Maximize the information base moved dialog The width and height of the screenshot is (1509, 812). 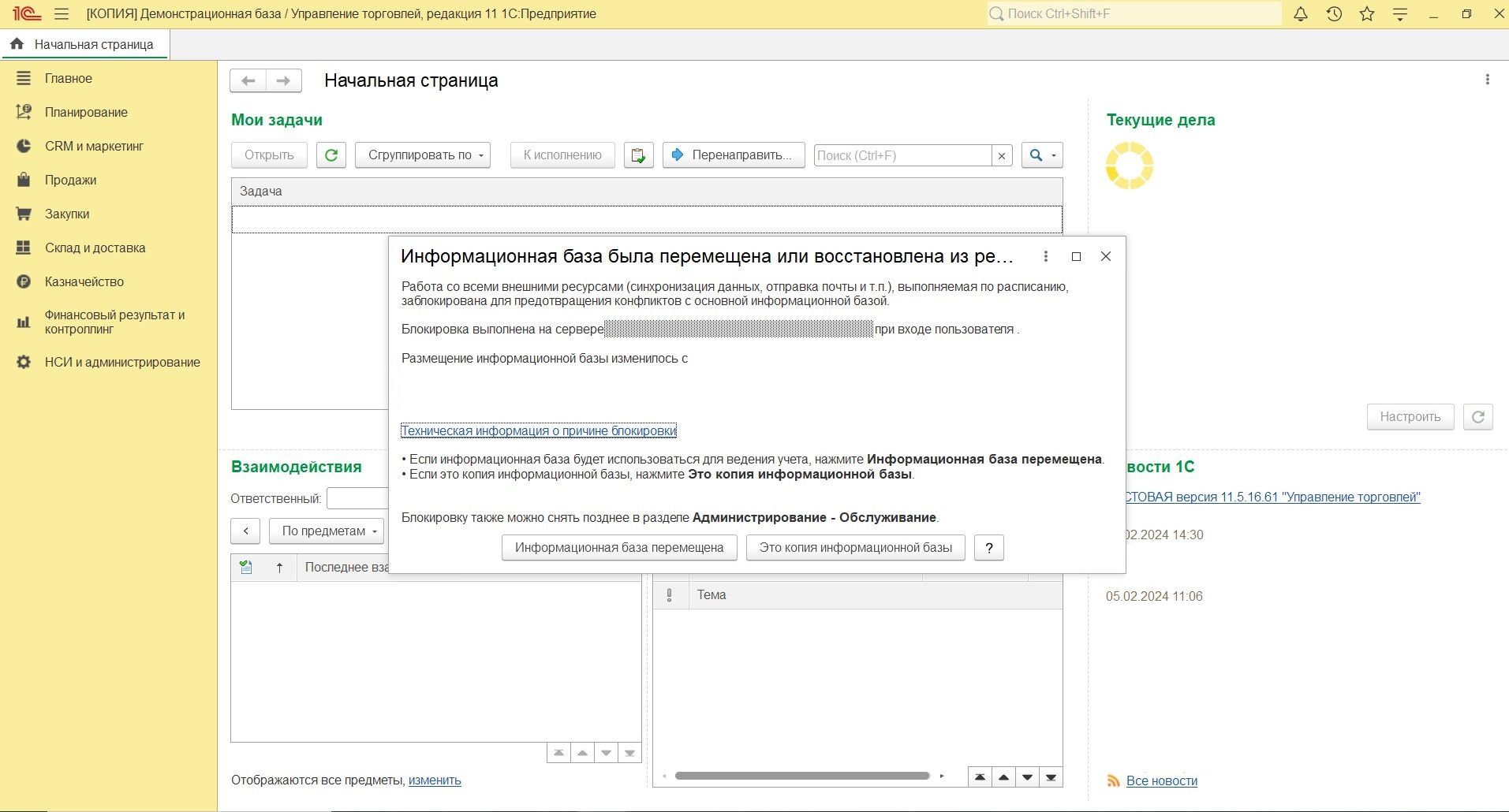coord(1076,256)
